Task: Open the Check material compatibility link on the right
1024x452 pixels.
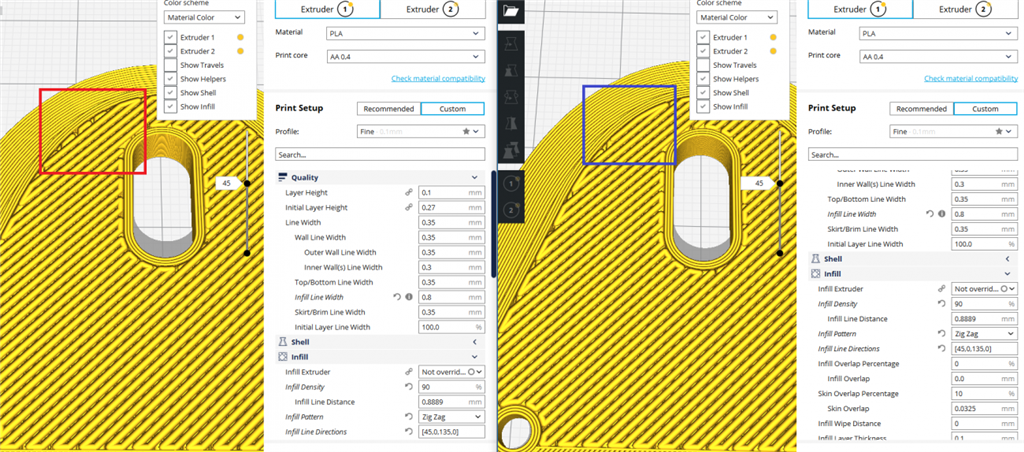Action: coord(970,79)
